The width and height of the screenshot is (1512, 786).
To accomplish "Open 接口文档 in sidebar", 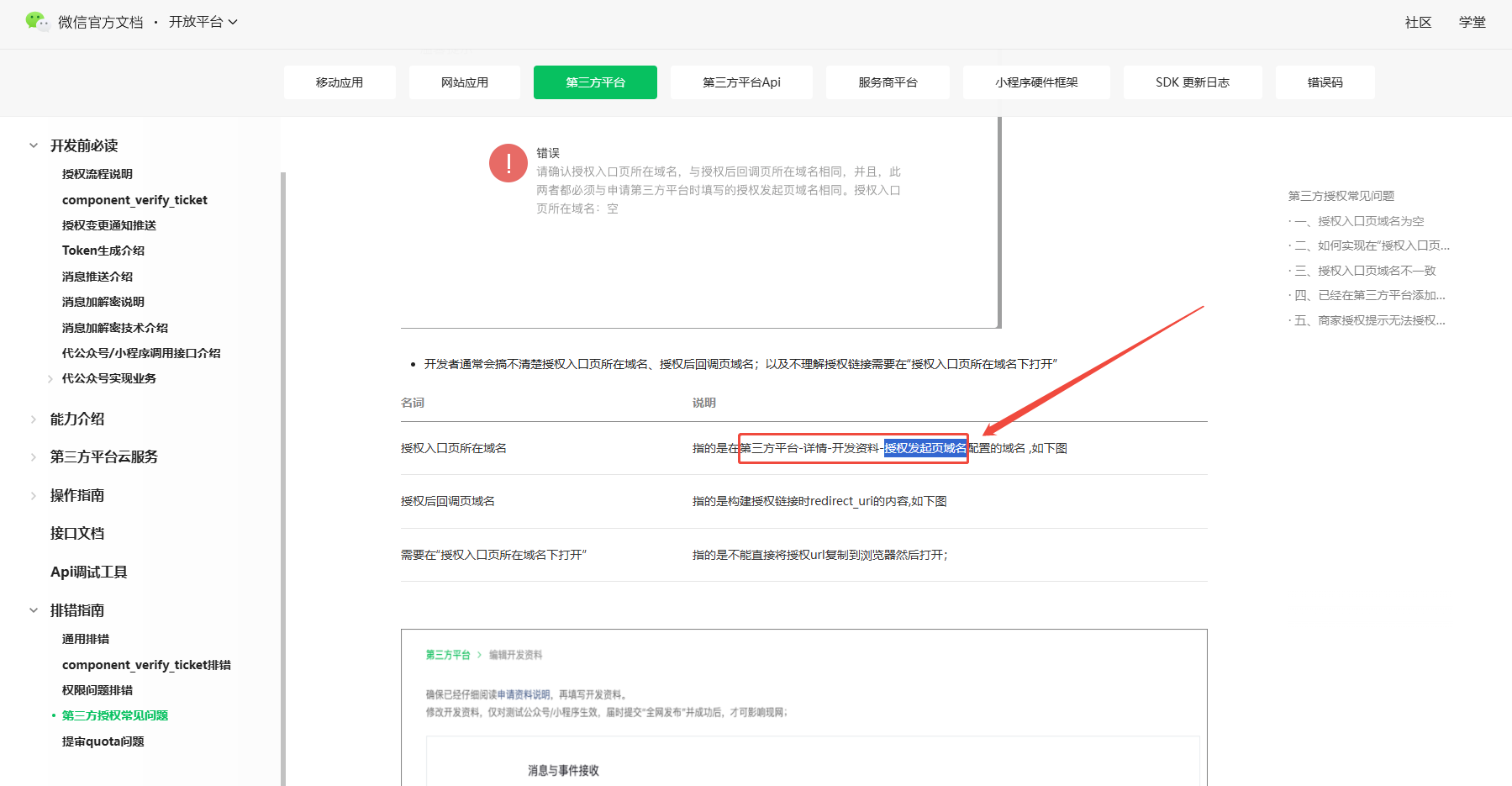I will click(x=77, y=533).
